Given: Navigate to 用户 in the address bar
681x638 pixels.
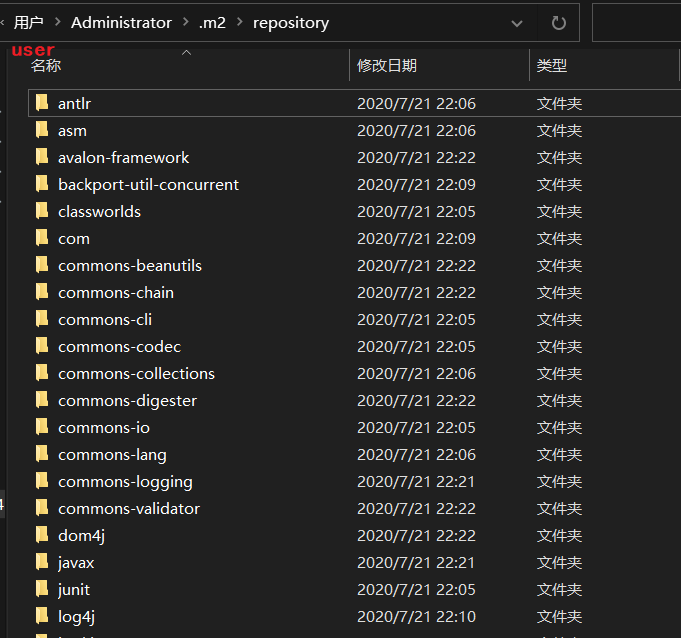Looking at the screenshot, I should point(29,23).
